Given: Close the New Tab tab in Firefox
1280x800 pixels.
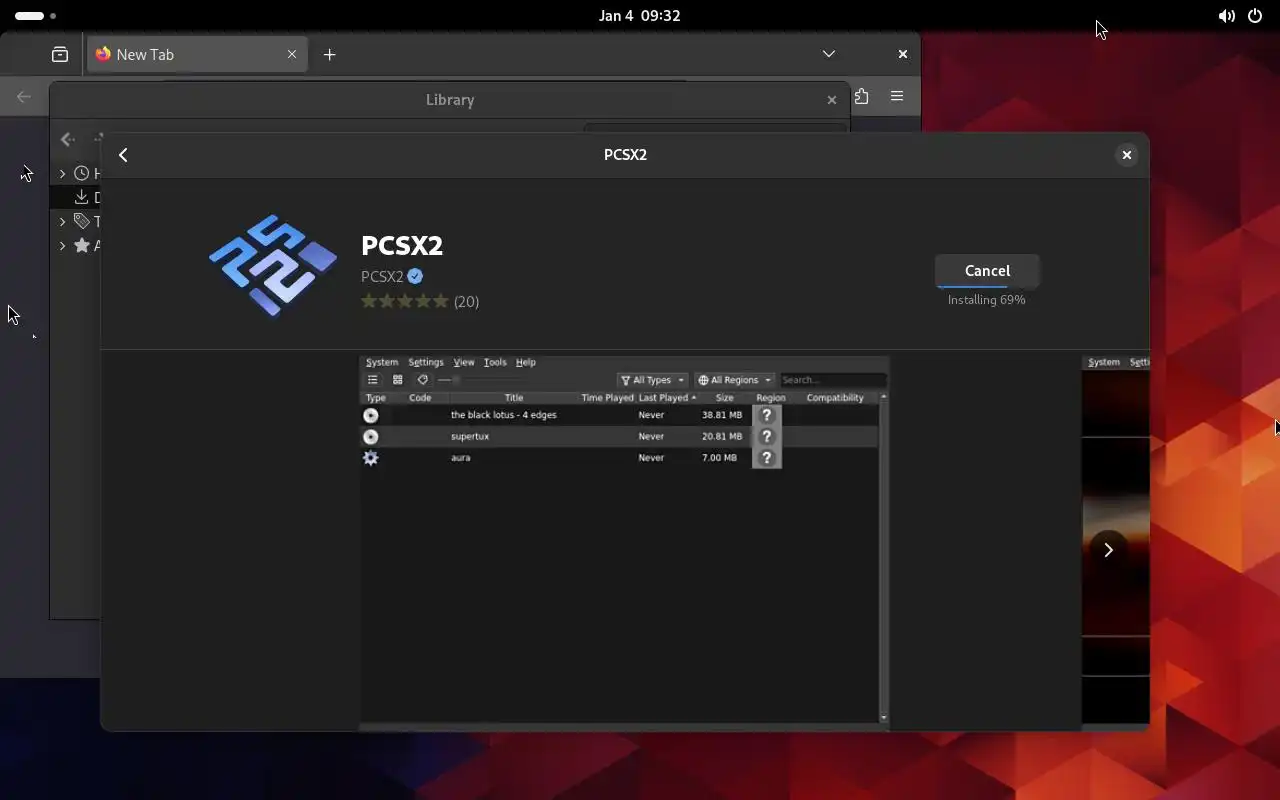Looking at the screenshot, I should [292, 54].
